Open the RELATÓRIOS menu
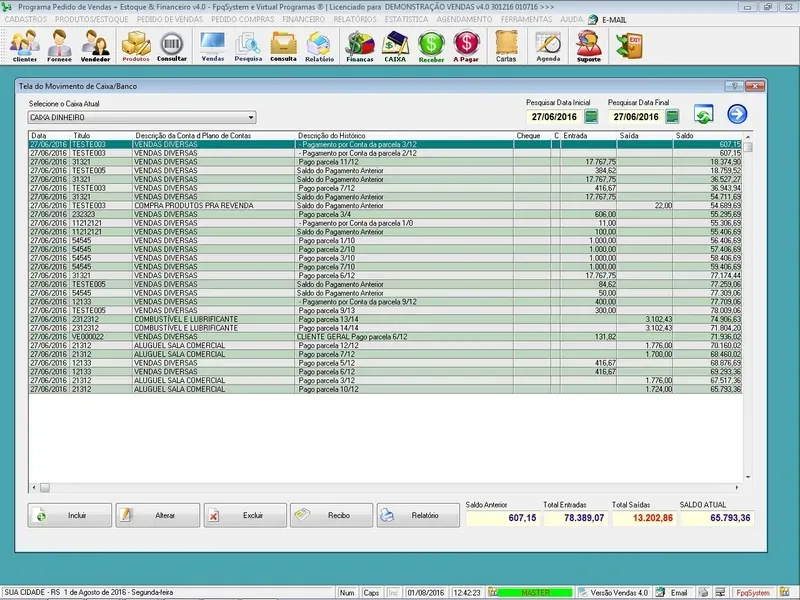 click(x=357, y=19)
